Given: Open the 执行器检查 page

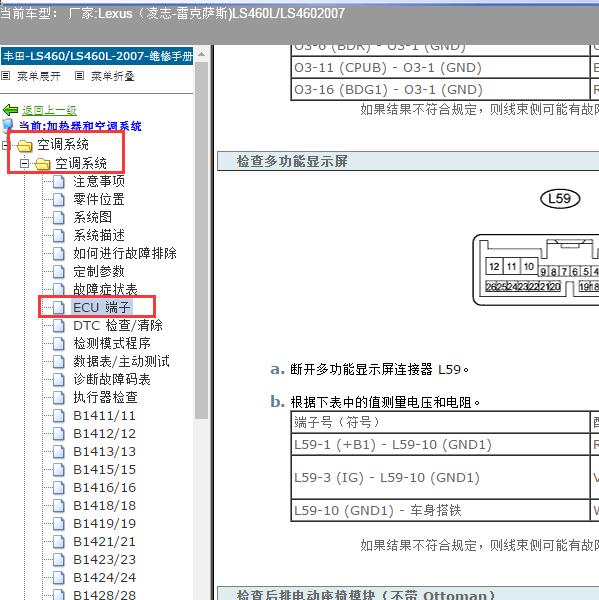Looking at the screenshot, I should (x=105, y=398).
